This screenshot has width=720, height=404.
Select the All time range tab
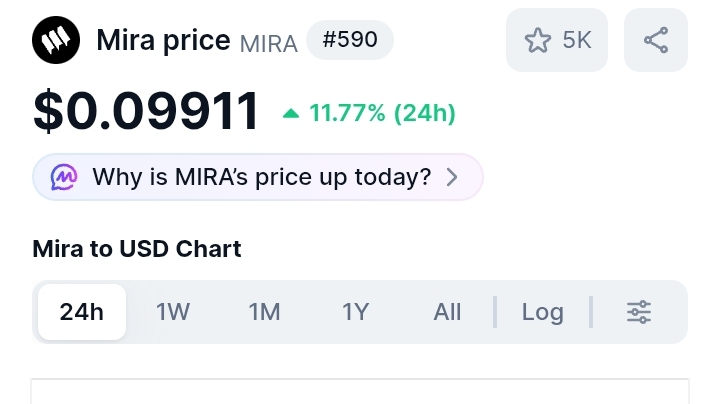[447, 312]
